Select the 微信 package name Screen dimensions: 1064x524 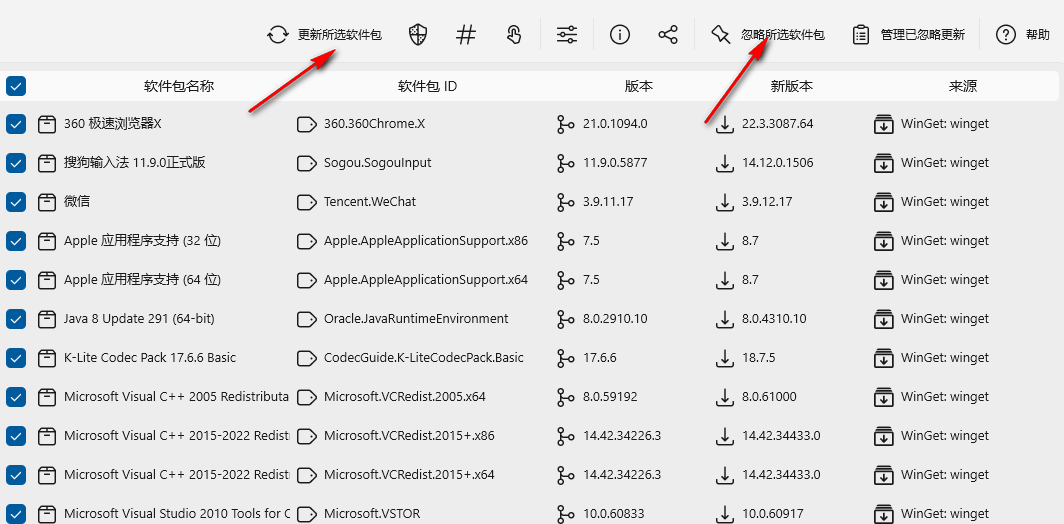coord(77,202)
